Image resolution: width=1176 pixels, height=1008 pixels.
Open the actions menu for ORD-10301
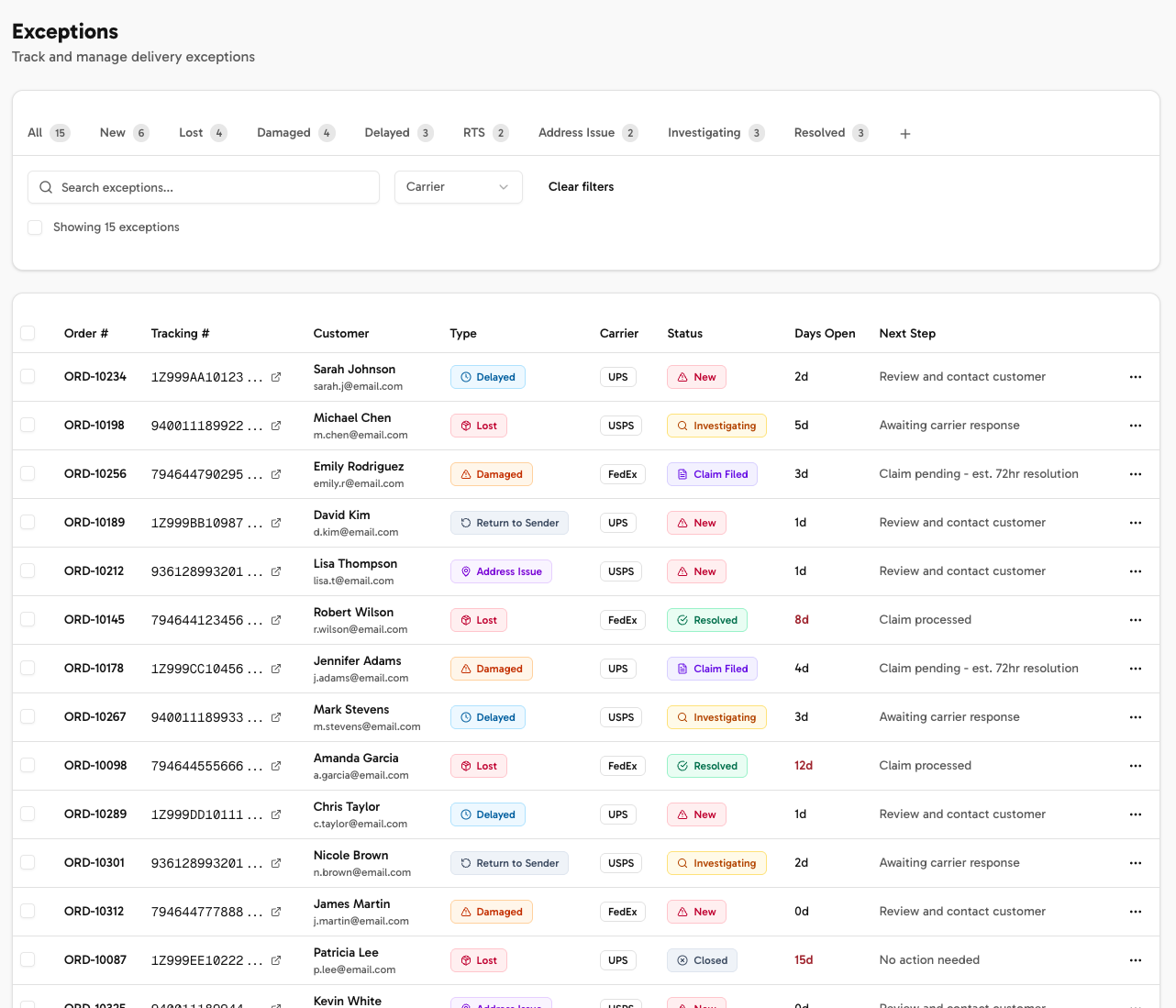pyautogui.click(x=1136, y=862)
